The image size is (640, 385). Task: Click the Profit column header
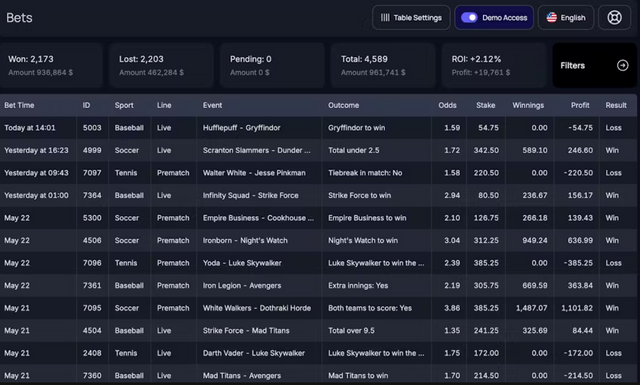(580, 105)
